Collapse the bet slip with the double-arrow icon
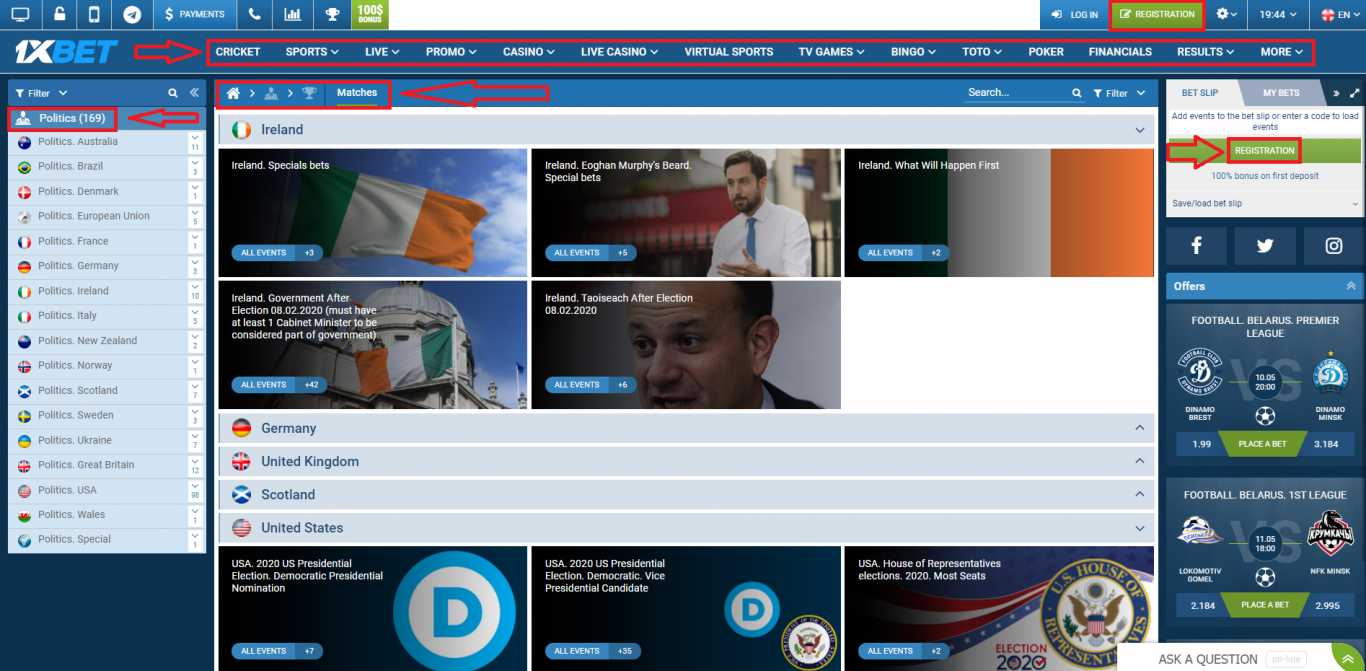1366x671 pixels. click(x=1336, y=93)
